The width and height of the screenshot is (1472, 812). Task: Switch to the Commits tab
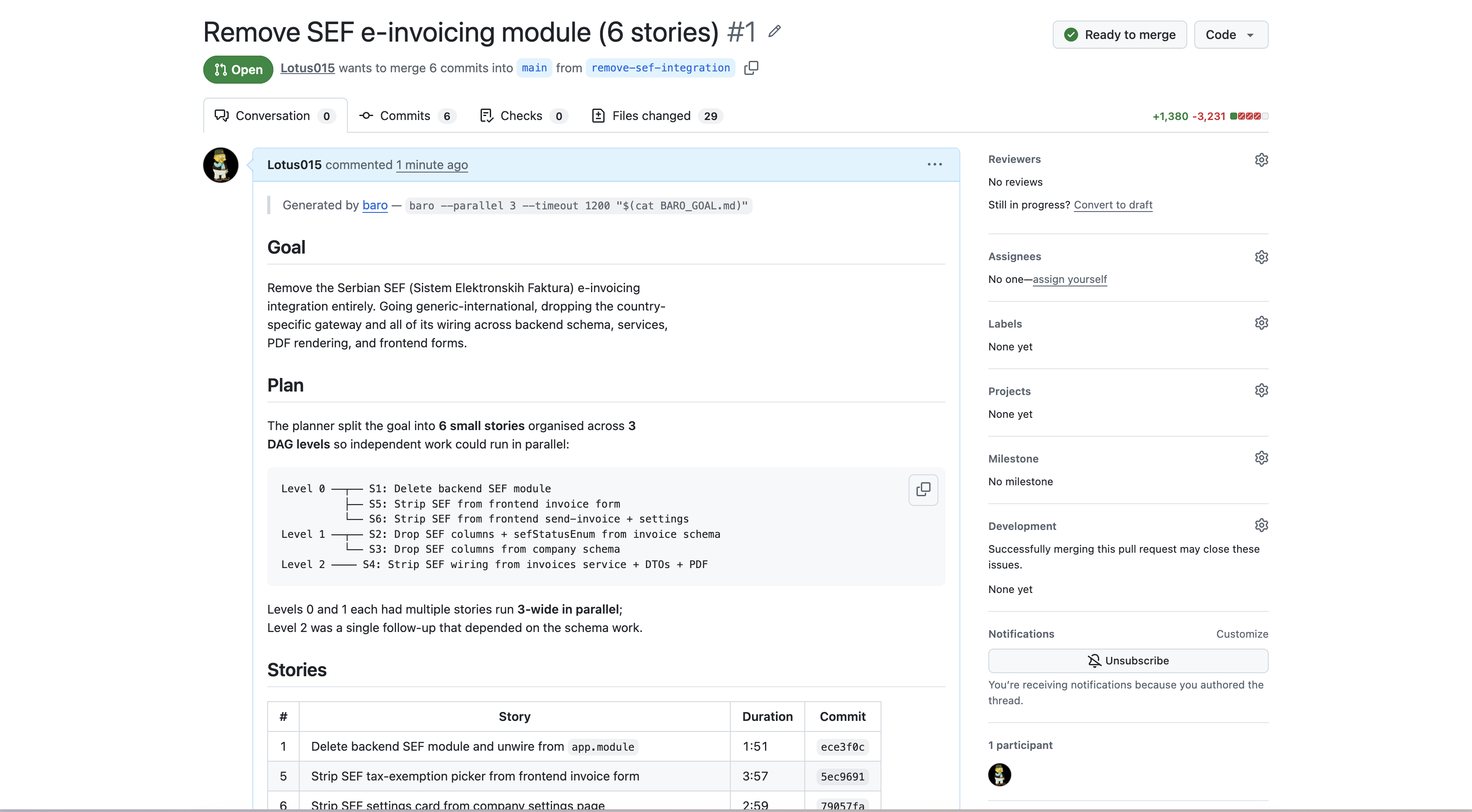coord(407,116)
